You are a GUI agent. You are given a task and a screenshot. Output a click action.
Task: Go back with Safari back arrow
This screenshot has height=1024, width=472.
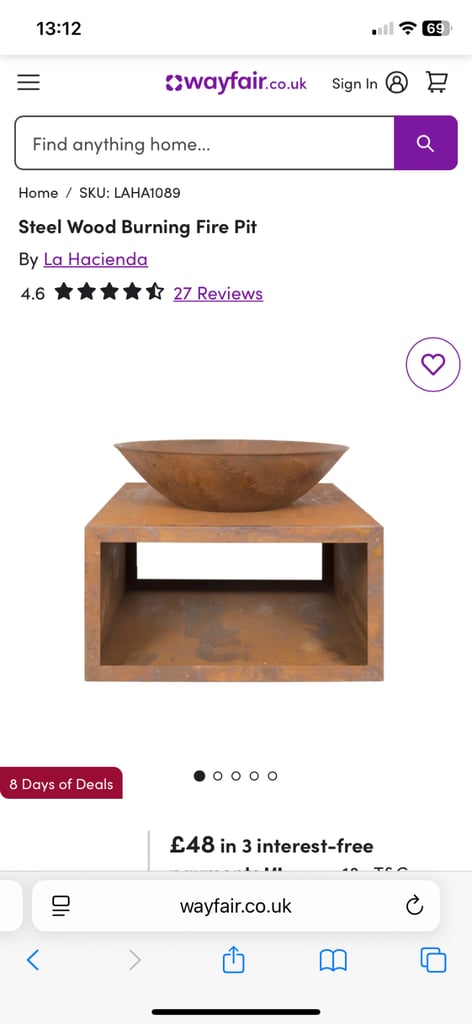[x=33, y=960]
